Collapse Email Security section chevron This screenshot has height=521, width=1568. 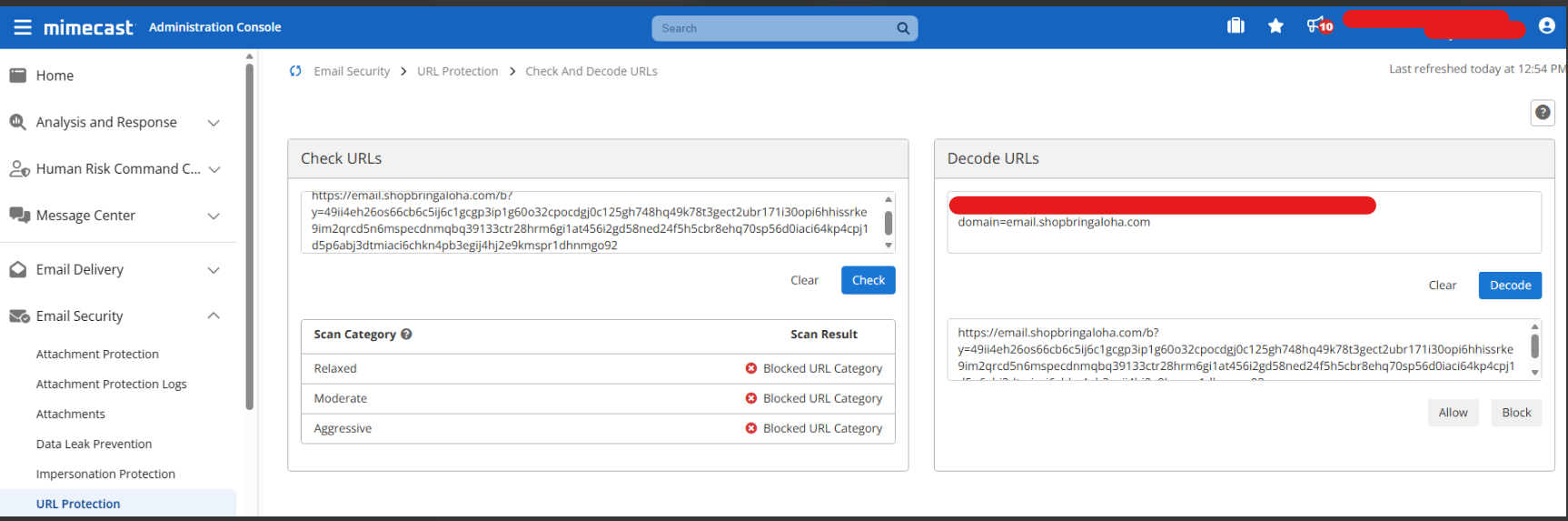point(214,316)
